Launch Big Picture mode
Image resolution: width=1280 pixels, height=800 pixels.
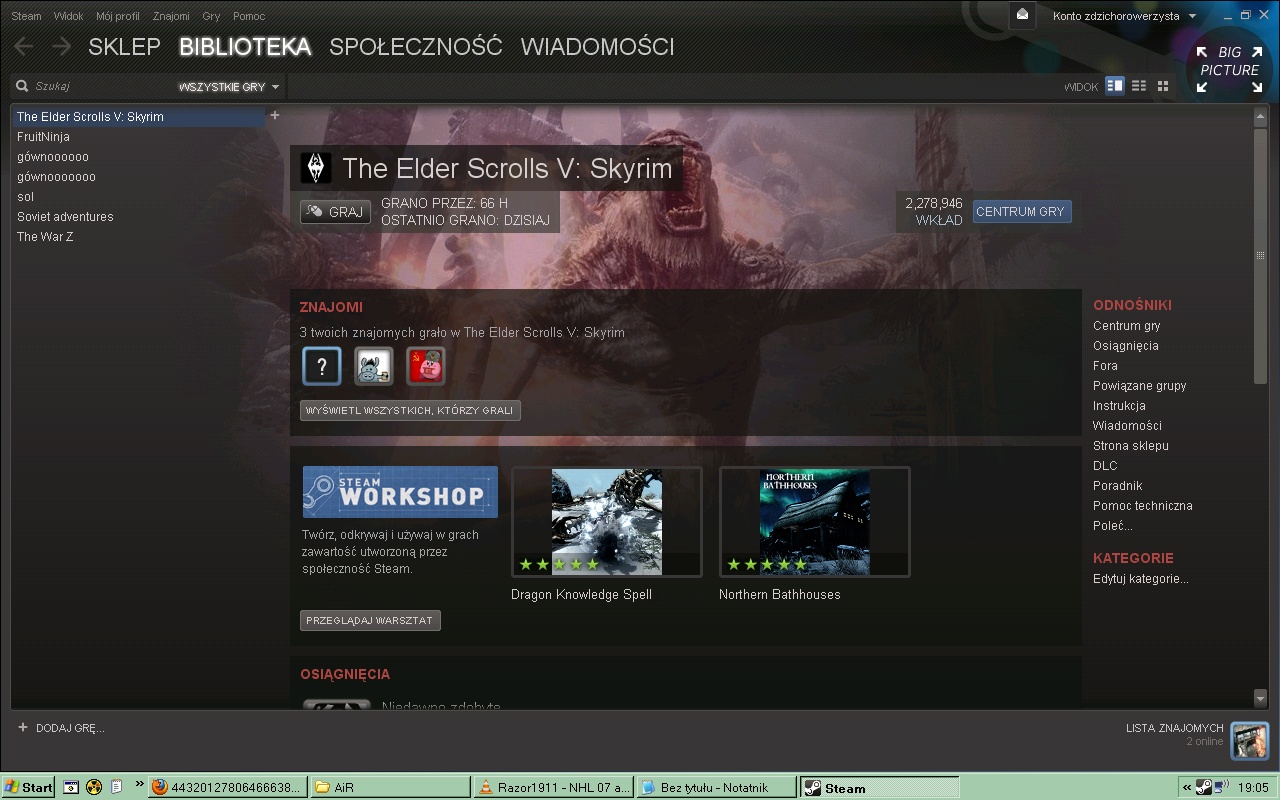[x=1229, y=68]
